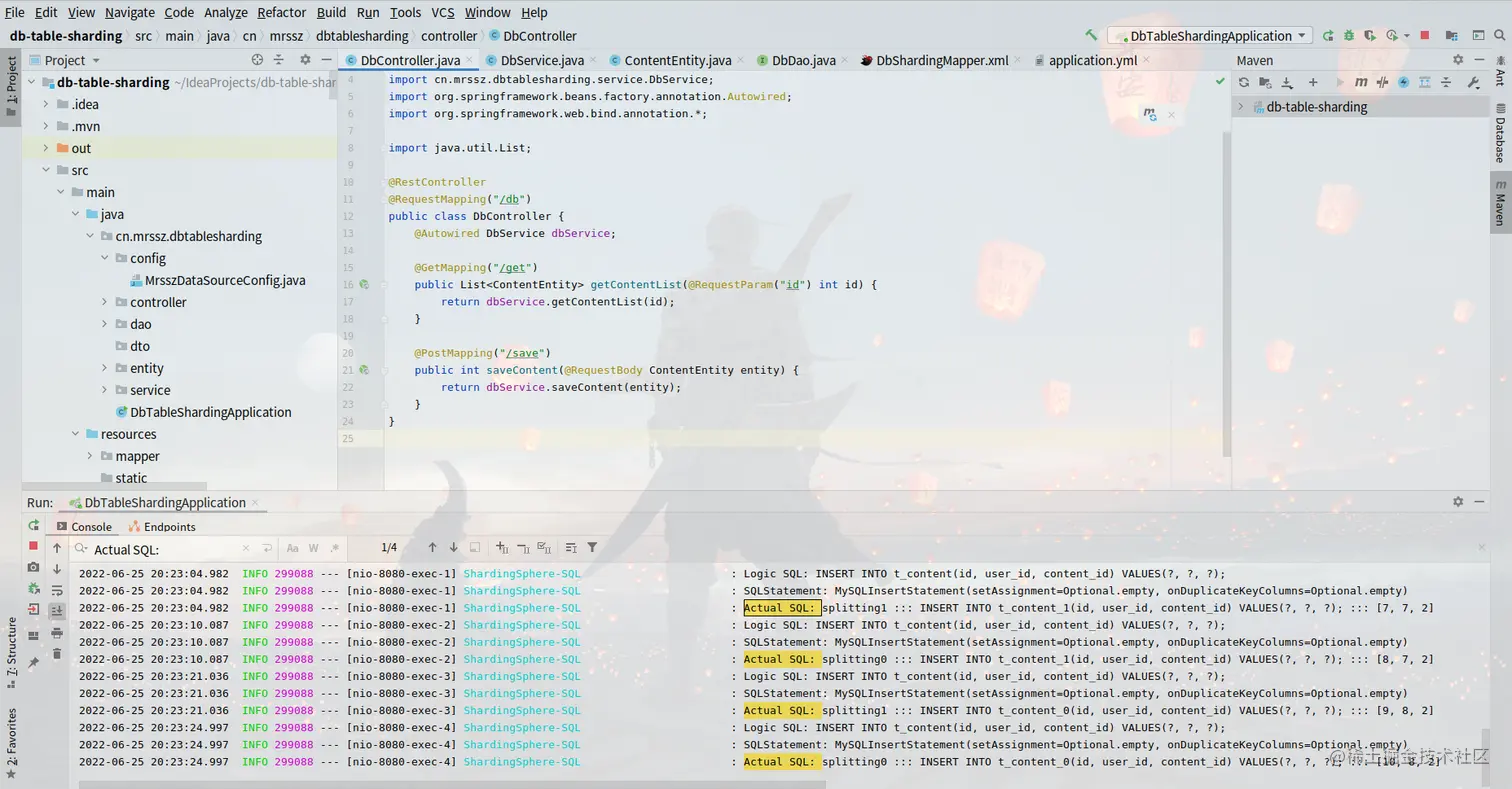Switch to the DbService.java tab
1512x789 pixels.
click(x=543, y=60)
